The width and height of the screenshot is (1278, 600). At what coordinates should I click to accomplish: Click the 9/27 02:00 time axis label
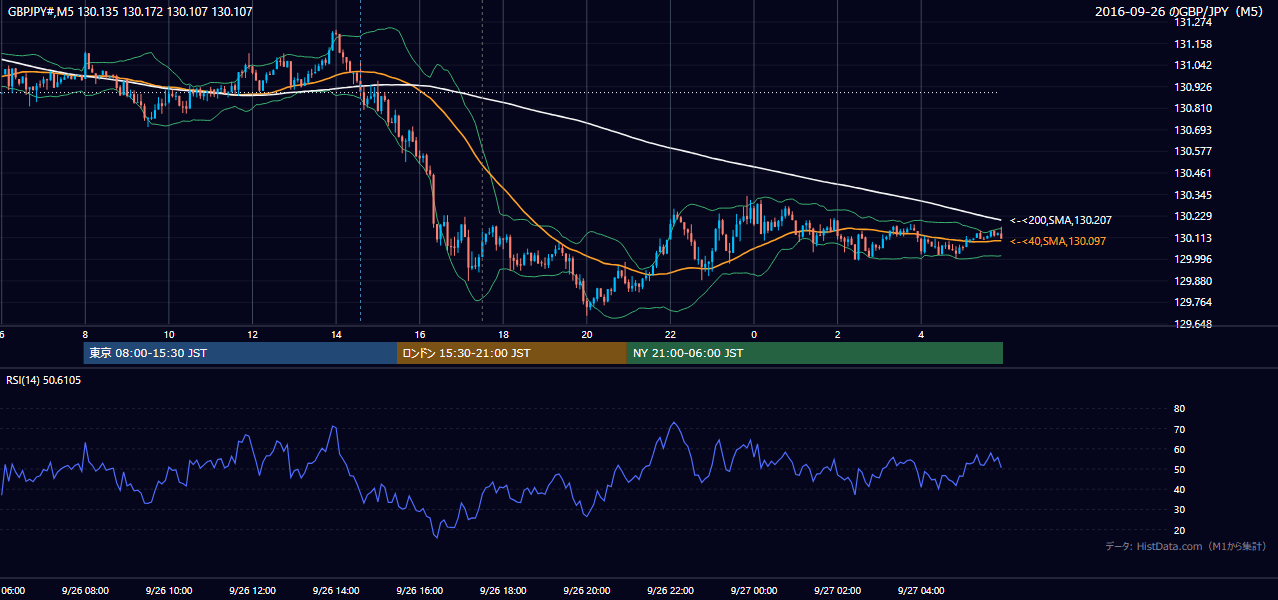click(837, 591)
